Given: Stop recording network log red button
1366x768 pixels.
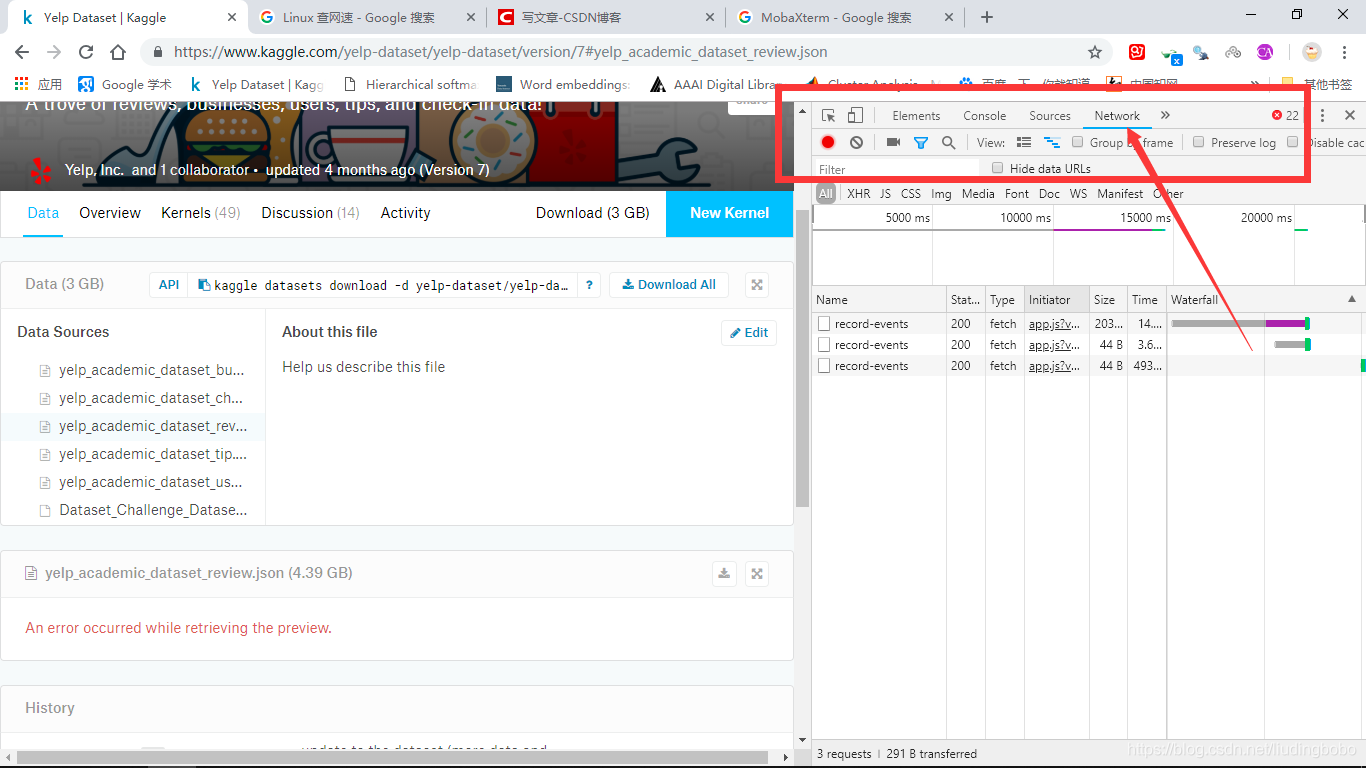Looking at the screenshot, I should pos(828,142).
